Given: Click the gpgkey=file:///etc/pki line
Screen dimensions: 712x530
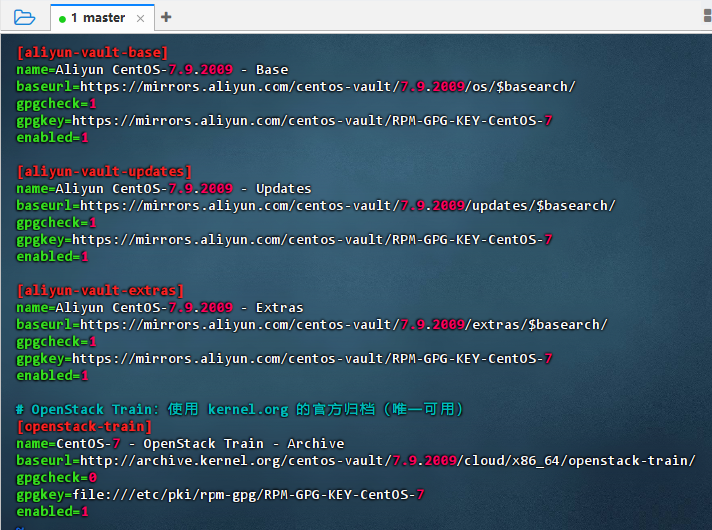Looking at the screenshot, I should [220, 494].
